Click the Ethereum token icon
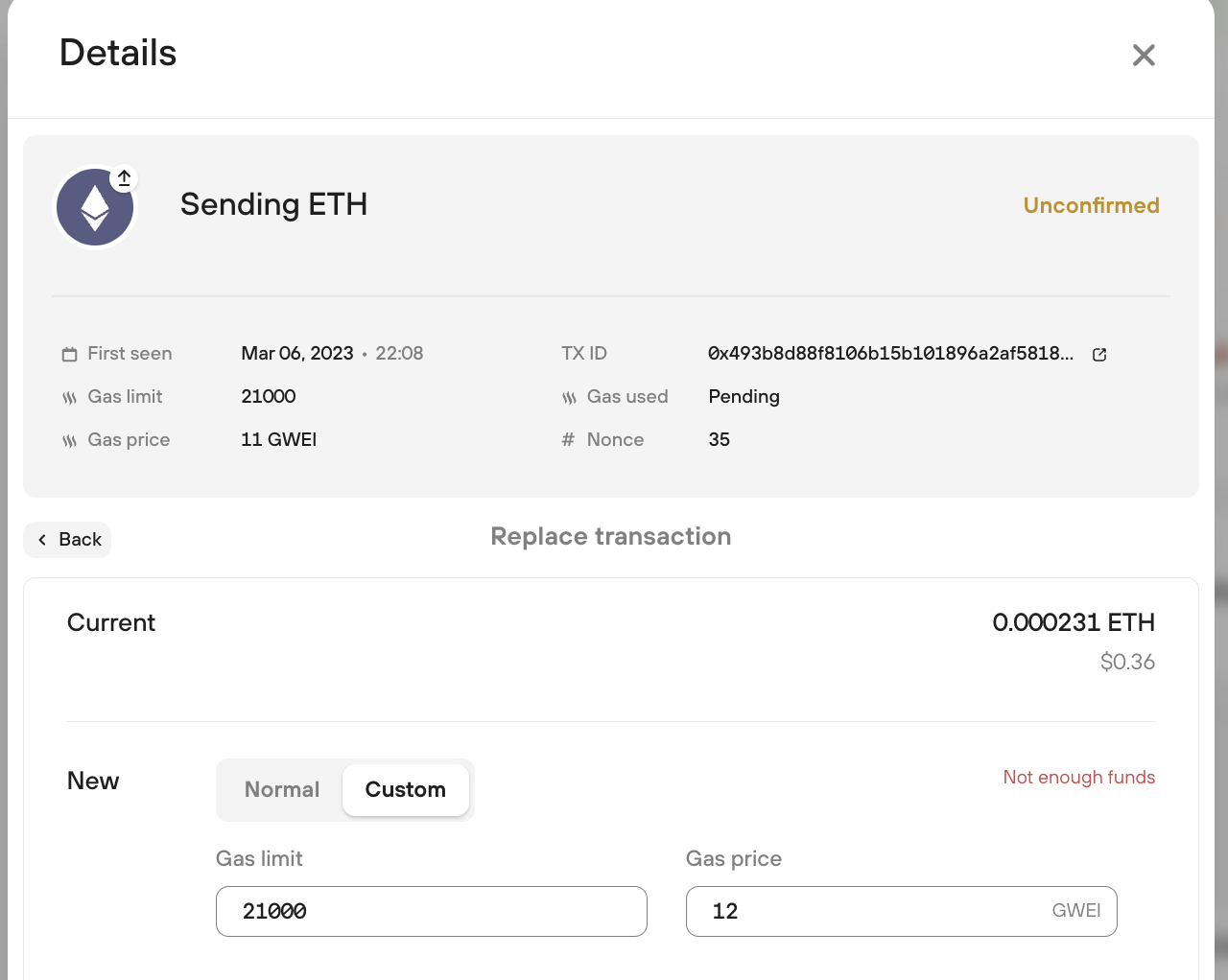 coord(95,206)
